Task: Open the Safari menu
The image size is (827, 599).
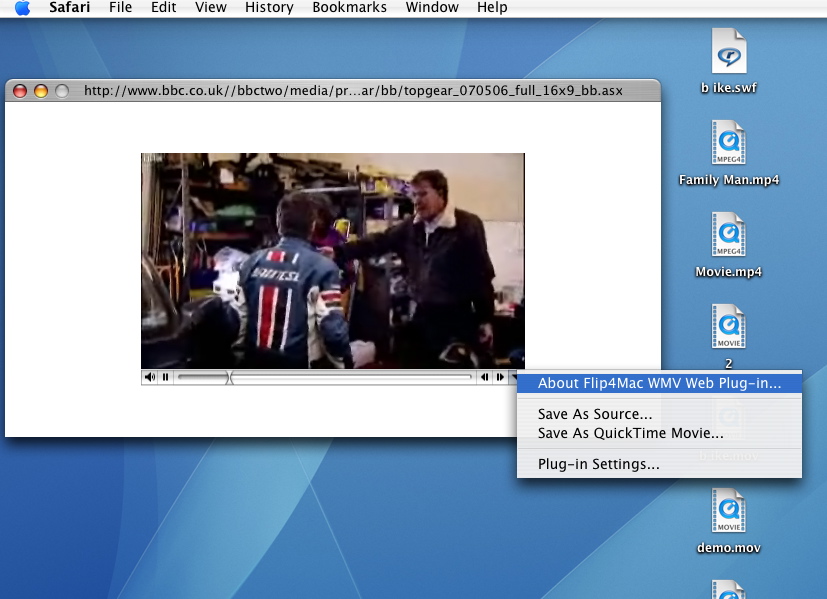Action: pyautogui.click(x=70, y=7)
